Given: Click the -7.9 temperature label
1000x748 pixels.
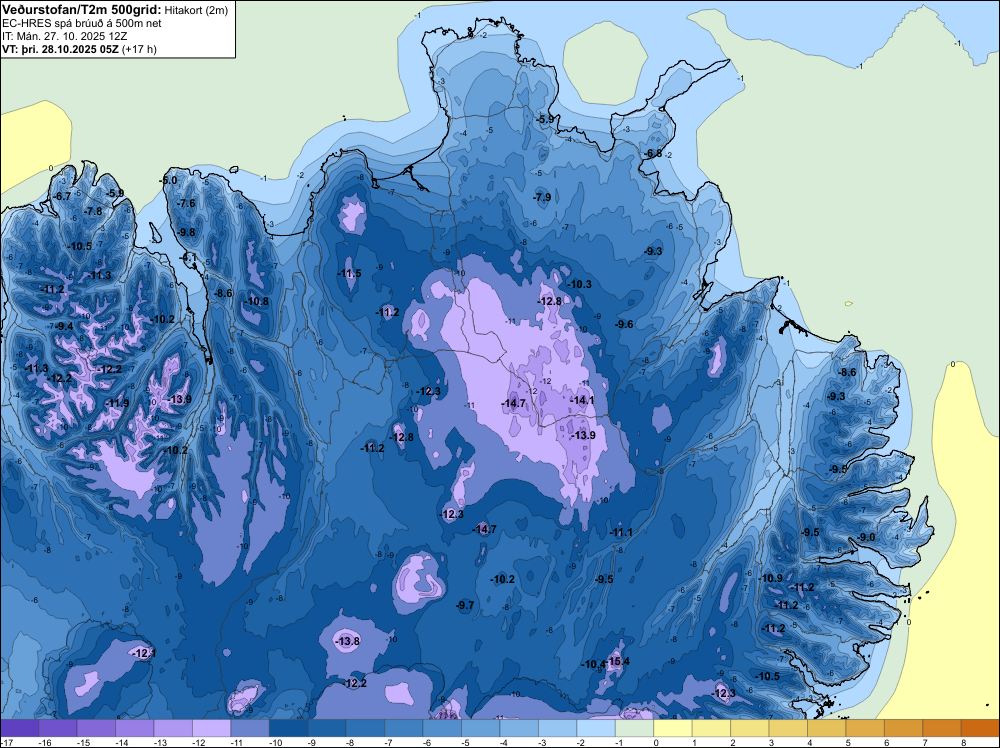Looking at the screenshot, I should point(542,197).
